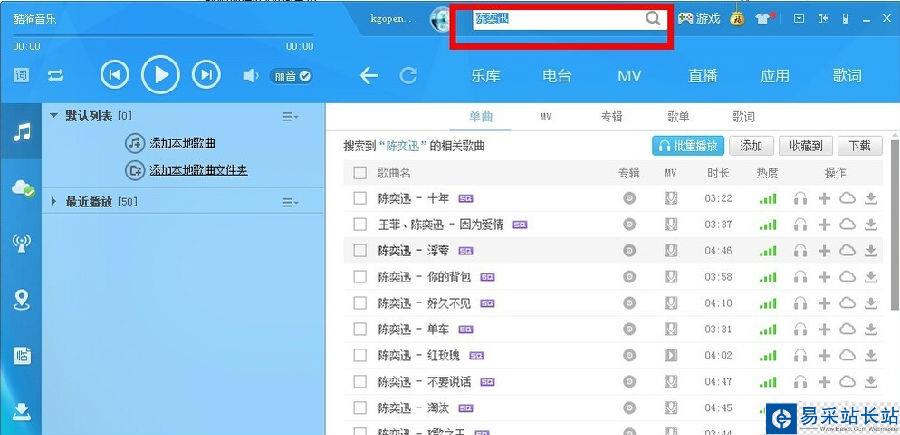Open the skin shirt icon
This screenshot has height=435, width=900.
pyautogui.click(x=762, y=18)
